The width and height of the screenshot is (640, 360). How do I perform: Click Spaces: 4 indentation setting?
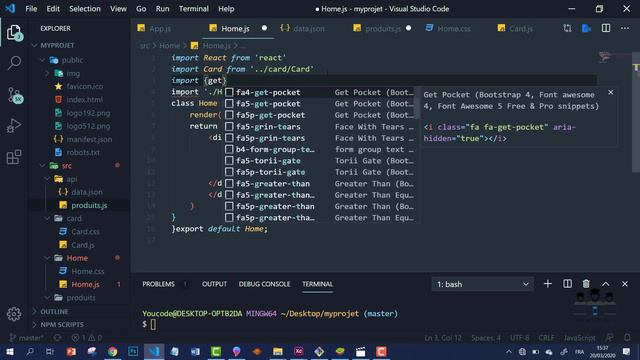pos(486,338)
